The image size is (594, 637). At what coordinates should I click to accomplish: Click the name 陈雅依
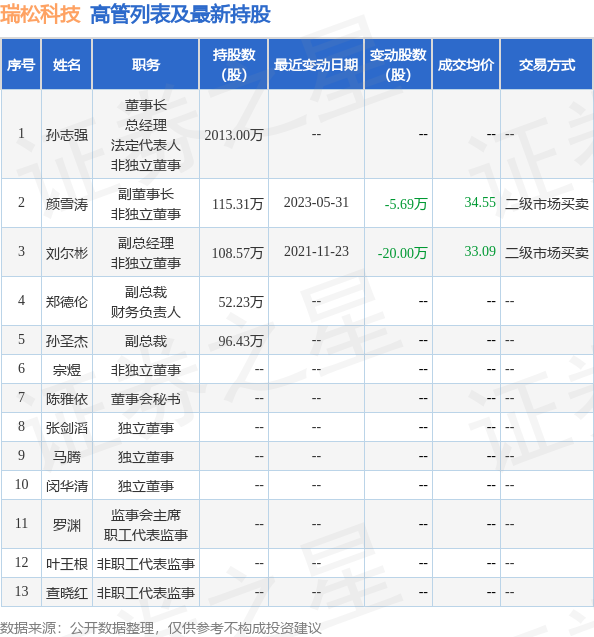pyautogui.click(x=67, y=399)
